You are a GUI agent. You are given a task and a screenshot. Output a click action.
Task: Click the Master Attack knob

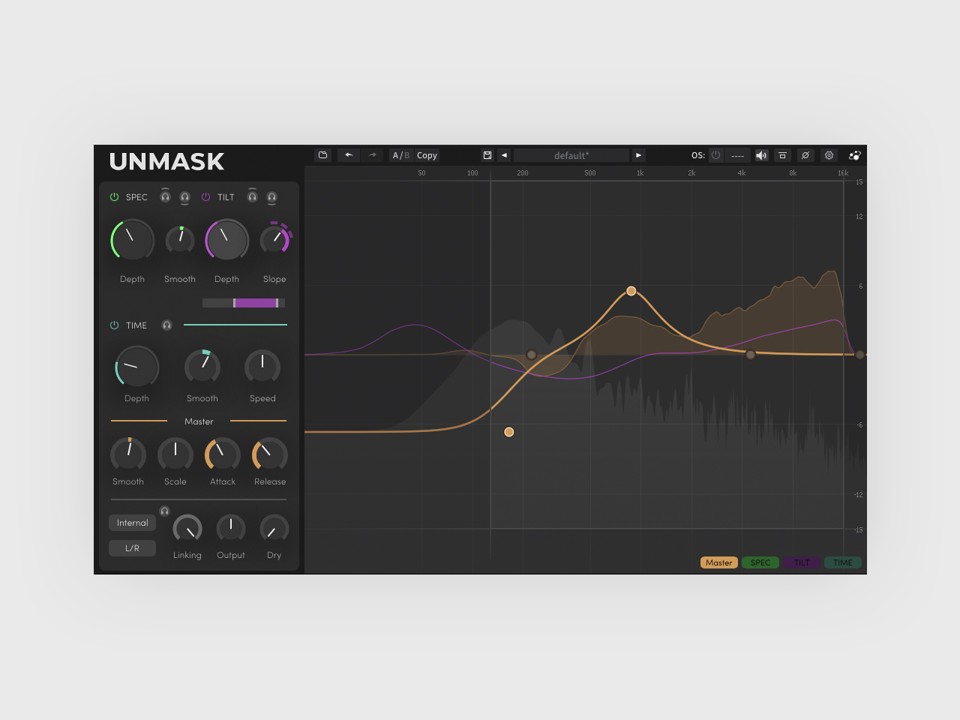[x=222, y=455]
